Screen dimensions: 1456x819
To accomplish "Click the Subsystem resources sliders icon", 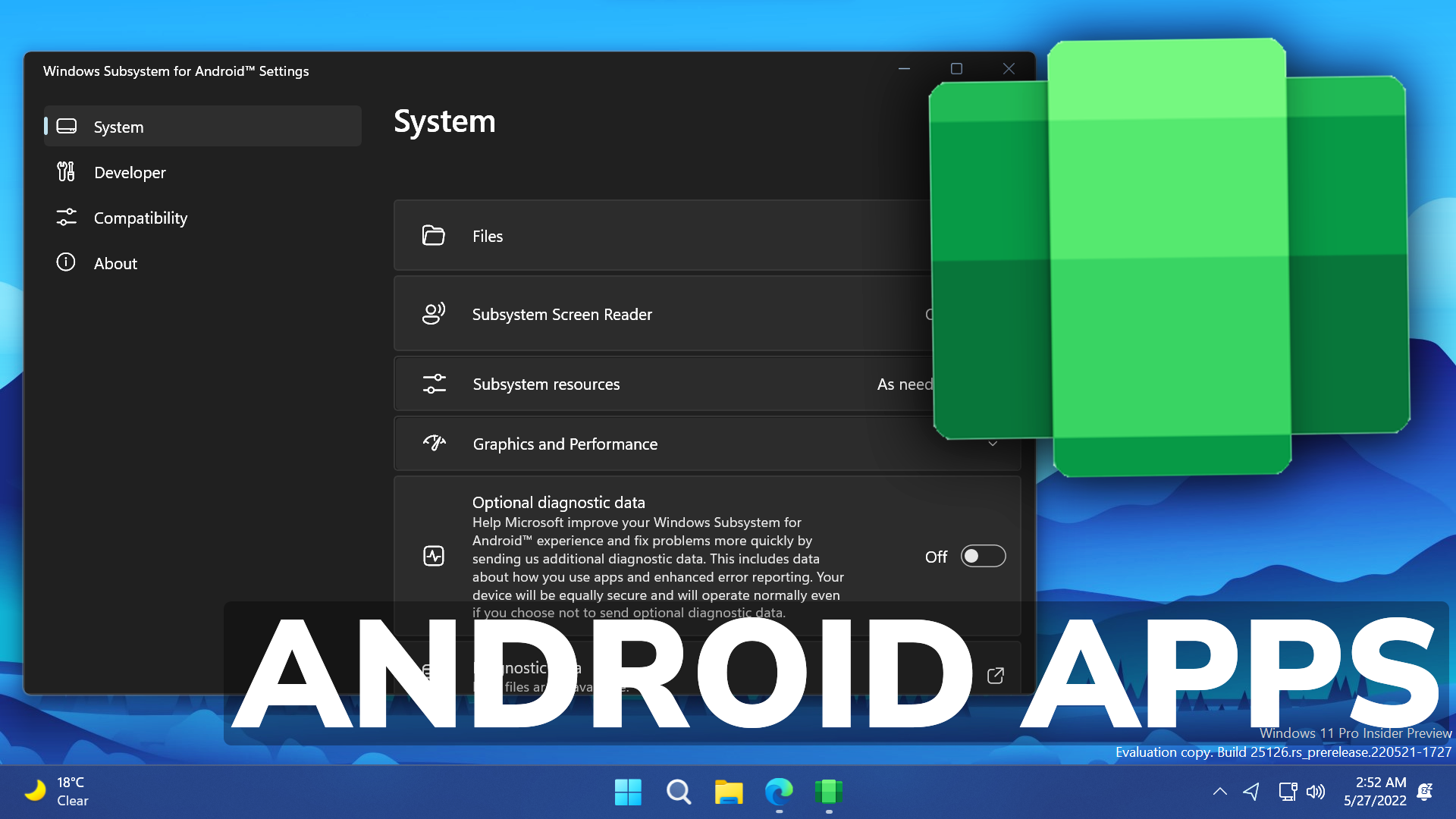I will click(x=433, y=384).
